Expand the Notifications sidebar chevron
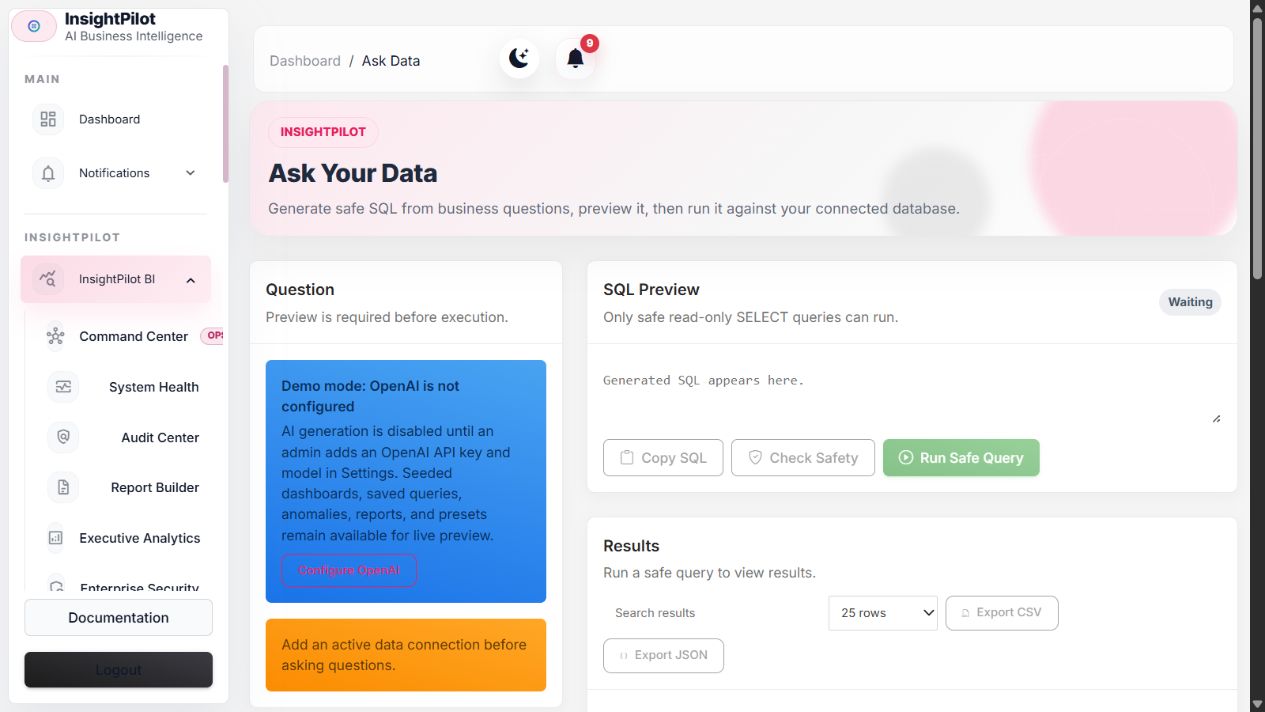Image resolution: width=1265 pixels, height=712 pixels. [190, 173]
